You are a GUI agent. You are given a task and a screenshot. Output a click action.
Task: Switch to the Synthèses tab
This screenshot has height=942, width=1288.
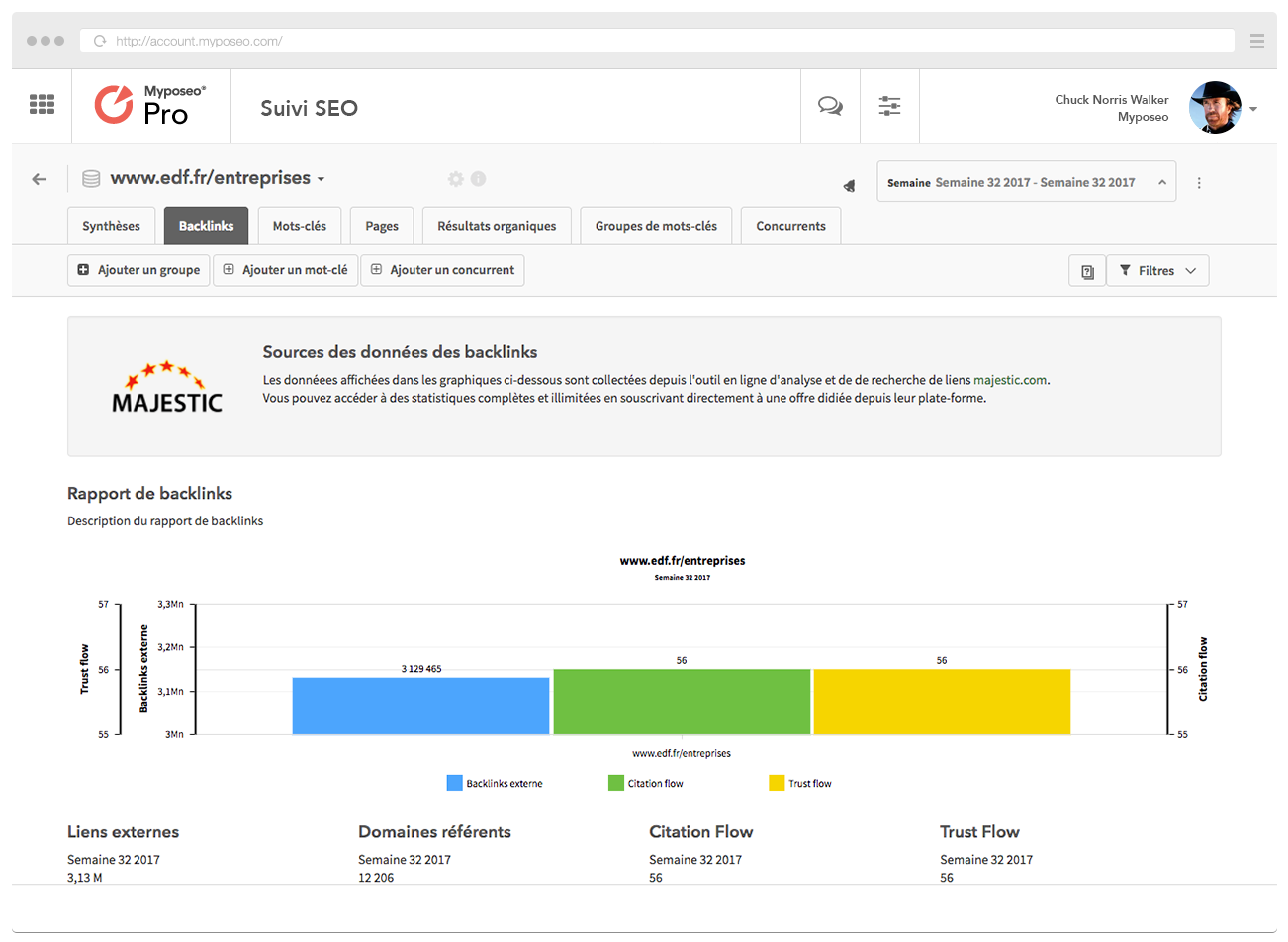(x=111, y=226)
